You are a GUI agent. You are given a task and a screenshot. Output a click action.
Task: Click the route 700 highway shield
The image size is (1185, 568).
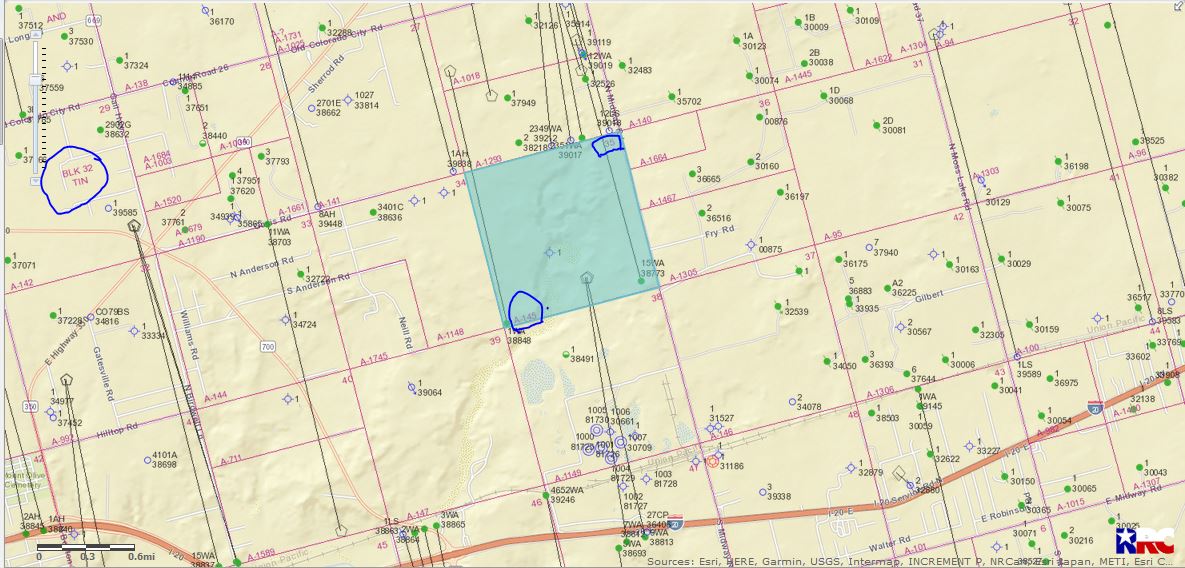pos(267,347)
